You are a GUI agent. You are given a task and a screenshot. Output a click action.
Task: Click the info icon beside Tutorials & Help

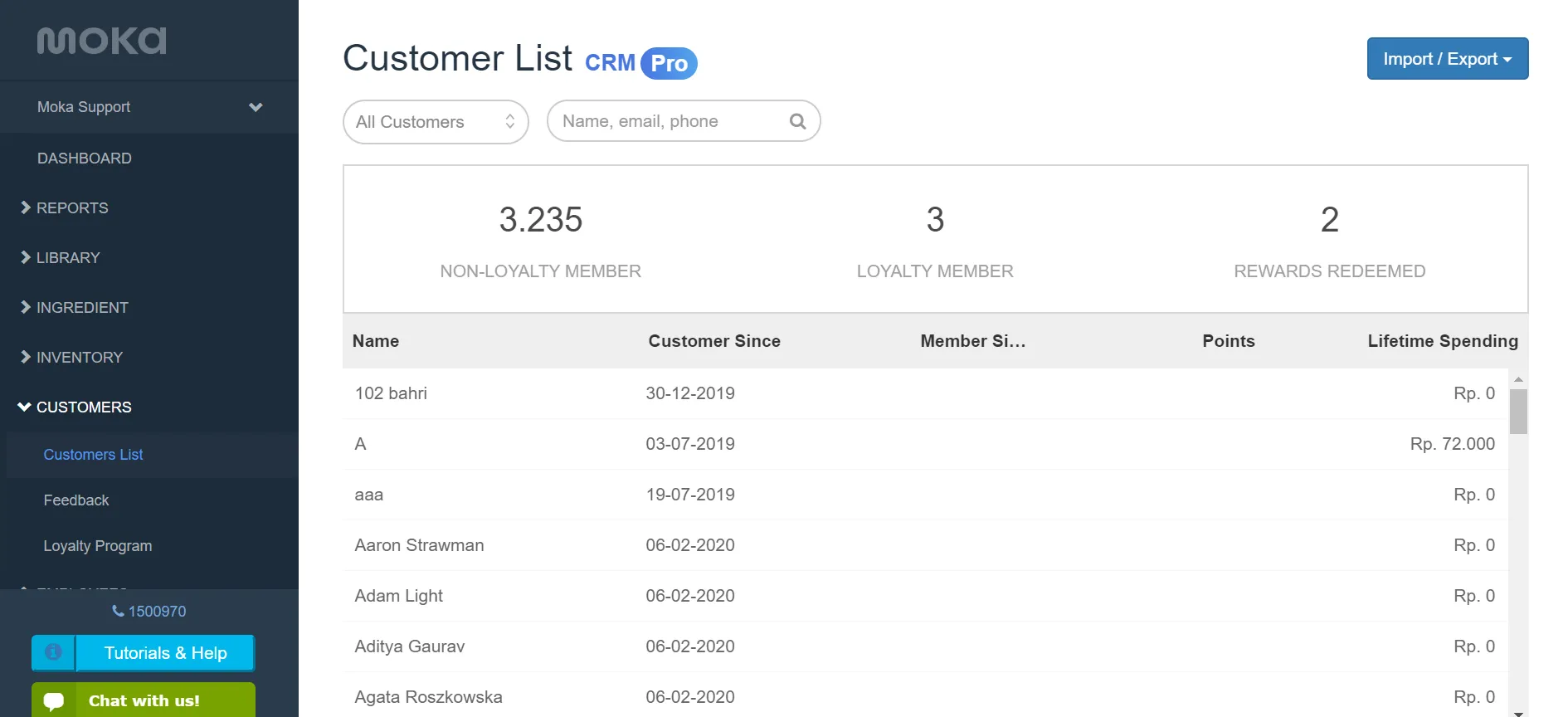click(x=53, y=652)
